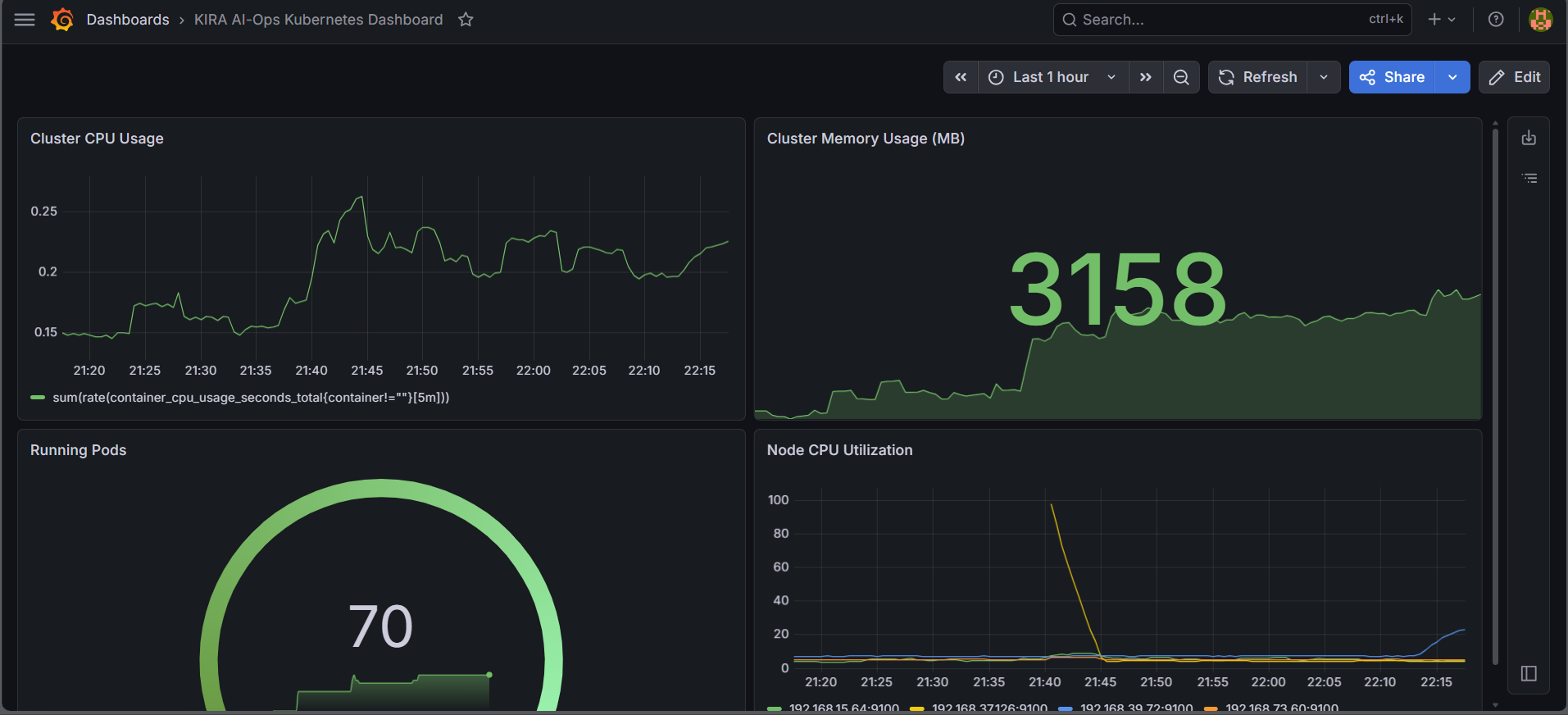Click the 70 running pods gauge value

(381, 627)
